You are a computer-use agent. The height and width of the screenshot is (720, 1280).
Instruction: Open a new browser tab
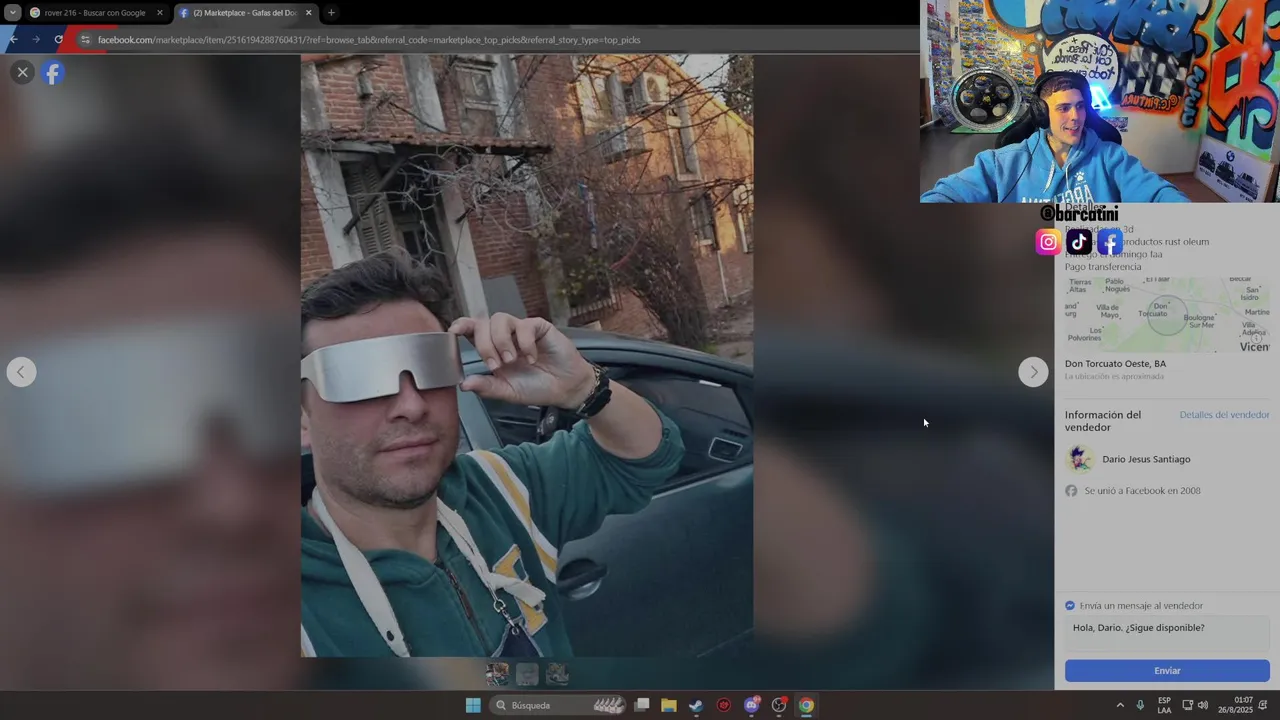(331, 13)
